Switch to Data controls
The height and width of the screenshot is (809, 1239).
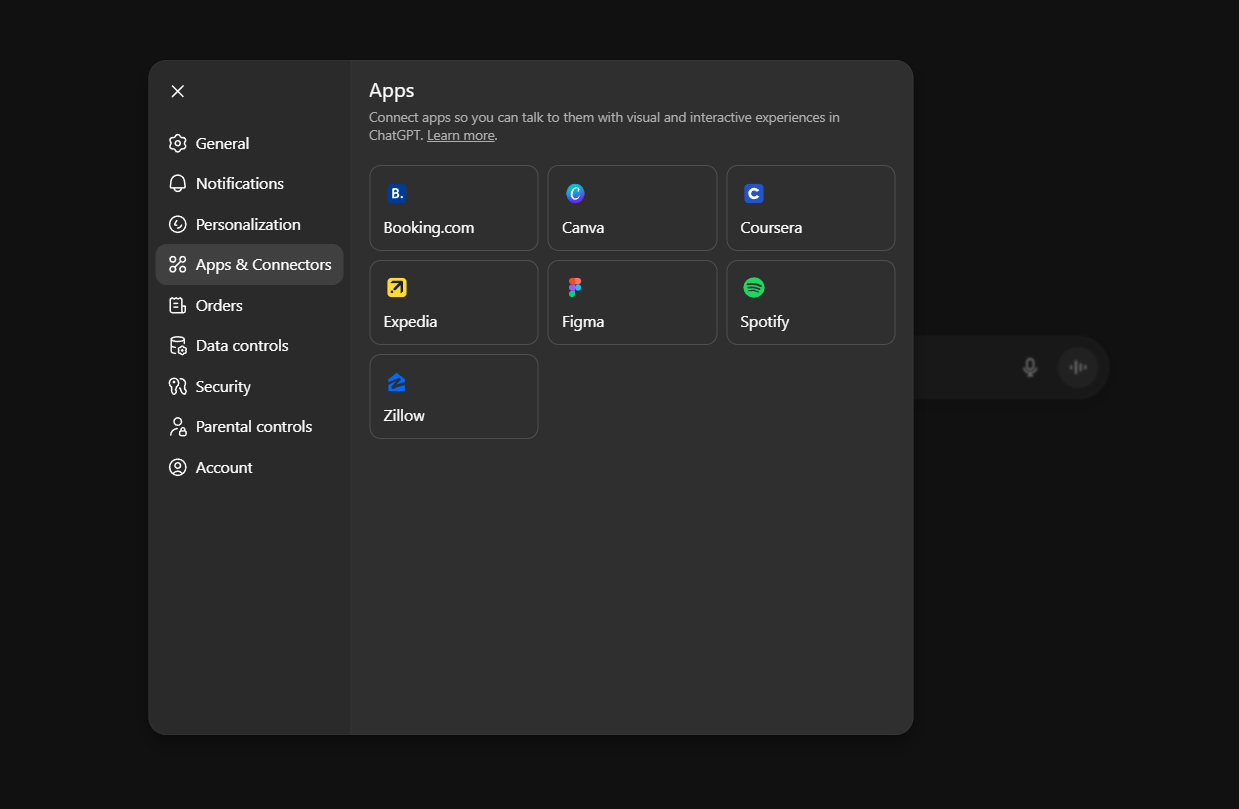point(242,346)
